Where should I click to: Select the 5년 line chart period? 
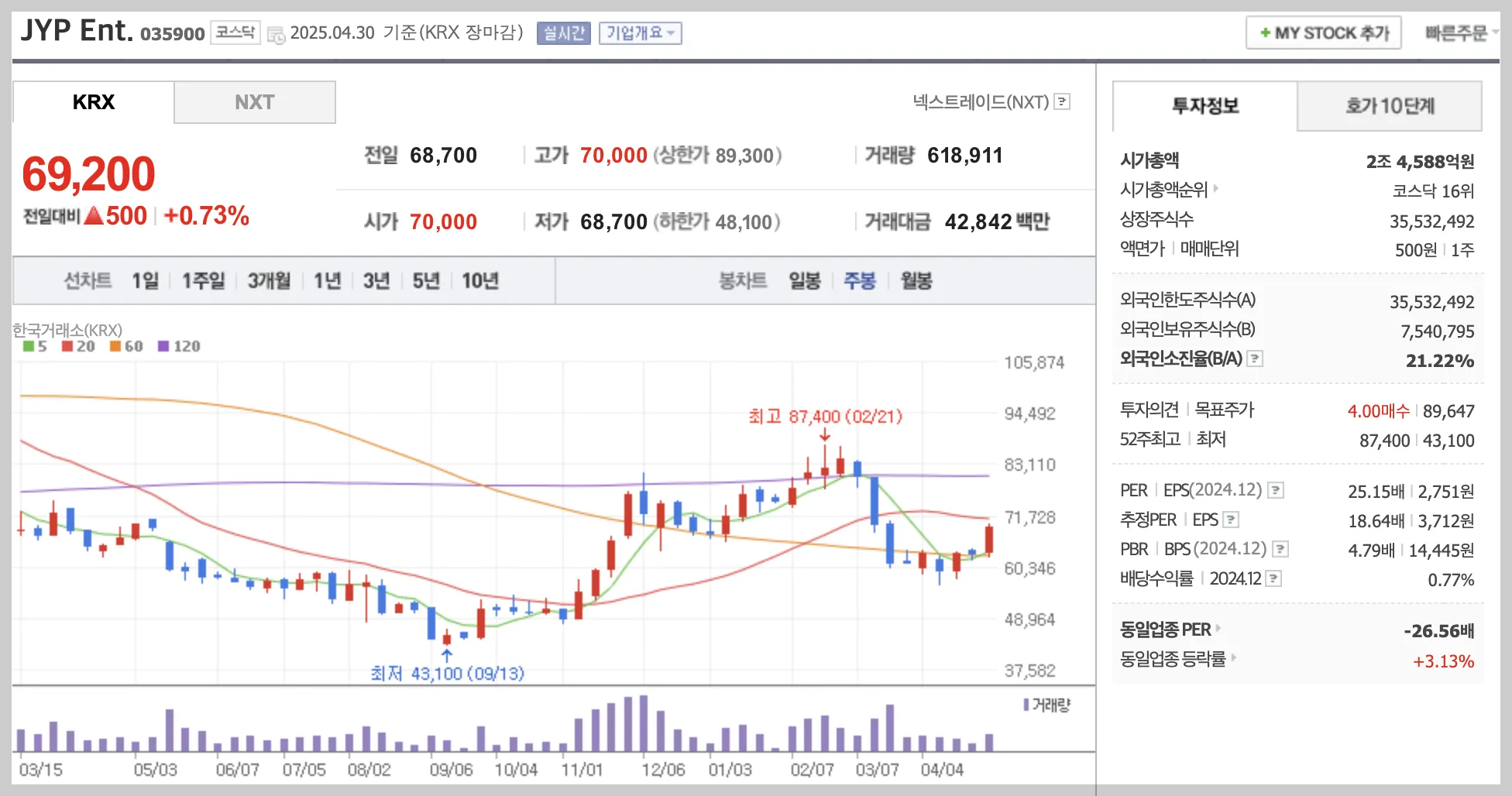426,280
